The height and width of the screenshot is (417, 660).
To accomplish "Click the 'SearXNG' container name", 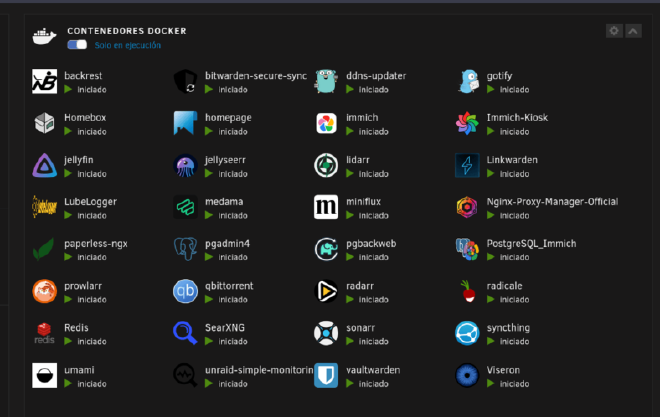I will pyautogui.click(x=225, y=328).
